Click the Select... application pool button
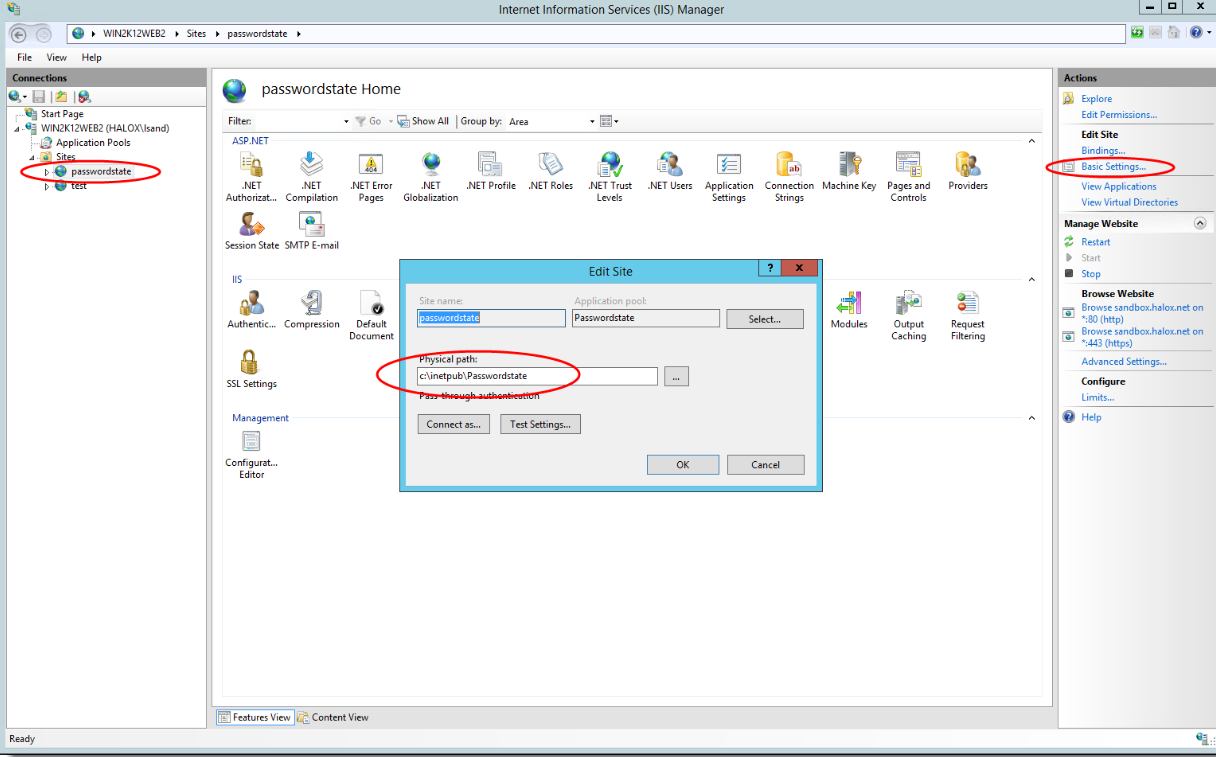Screen dimensions: 1216x757 click(764, 319)
